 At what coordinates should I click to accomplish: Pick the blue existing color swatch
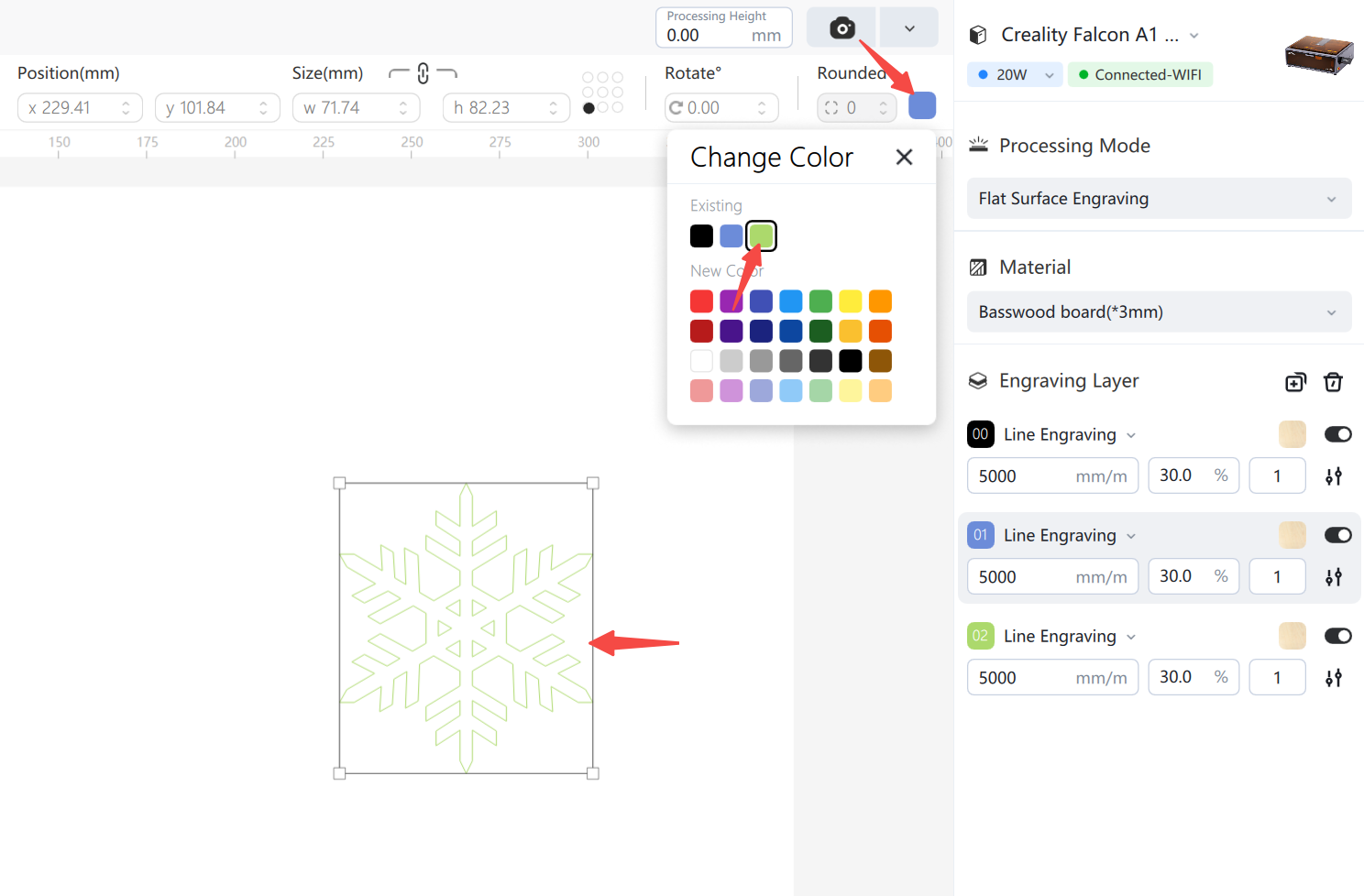click(731, 235)
